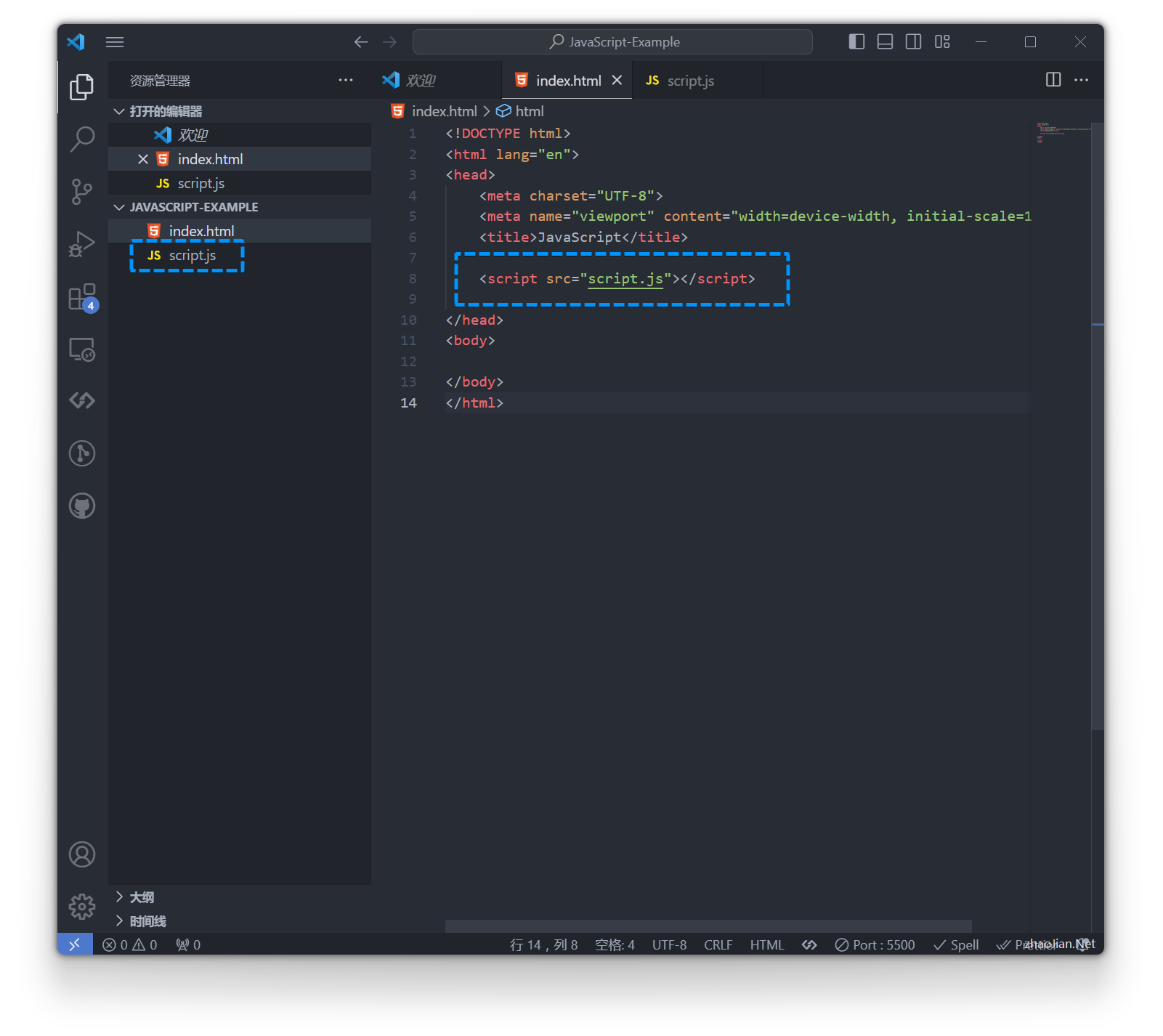Open GitHub view in activity bar

tap(82, 506)
